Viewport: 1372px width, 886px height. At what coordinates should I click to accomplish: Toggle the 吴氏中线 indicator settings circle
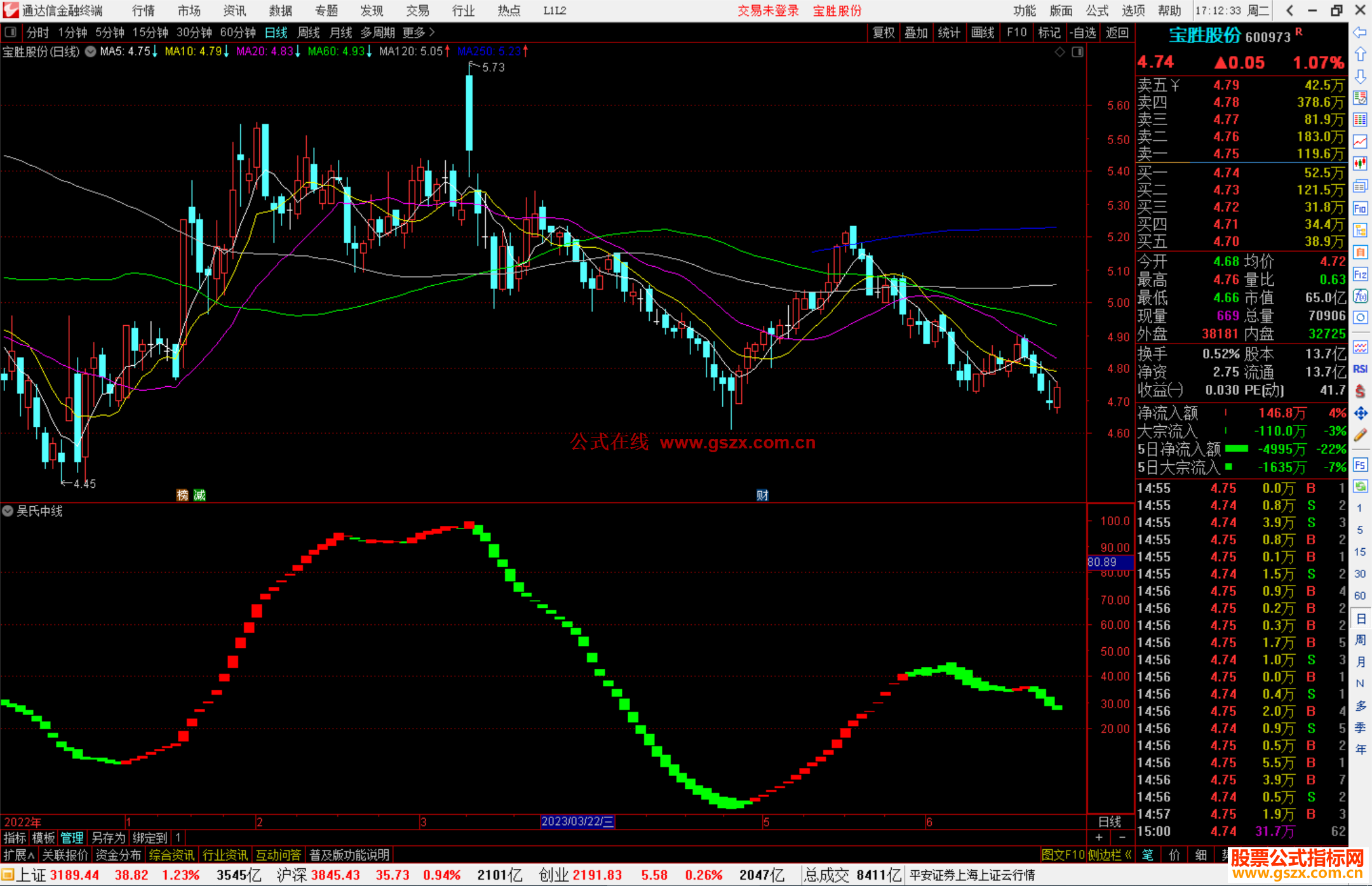pyautogui.click(x=8, y=511)
